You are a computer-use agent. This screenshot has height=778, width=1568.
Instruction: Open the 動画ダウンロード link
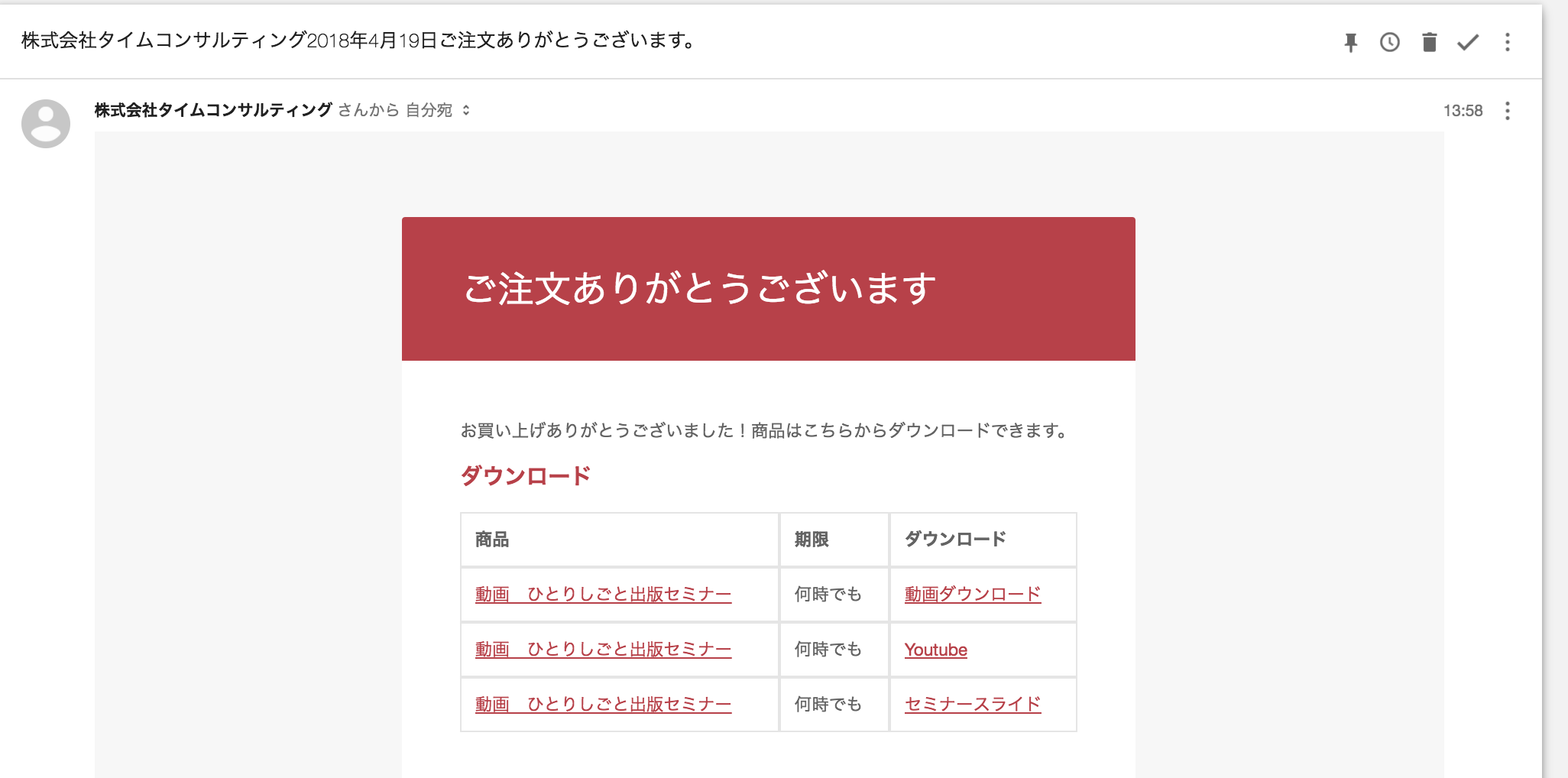(972, 595)
